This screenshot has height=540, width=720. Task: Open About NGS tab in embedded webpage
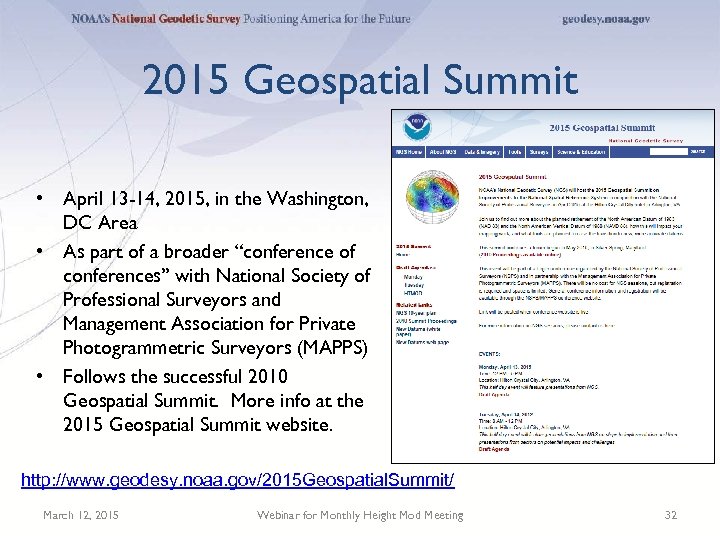443,152
